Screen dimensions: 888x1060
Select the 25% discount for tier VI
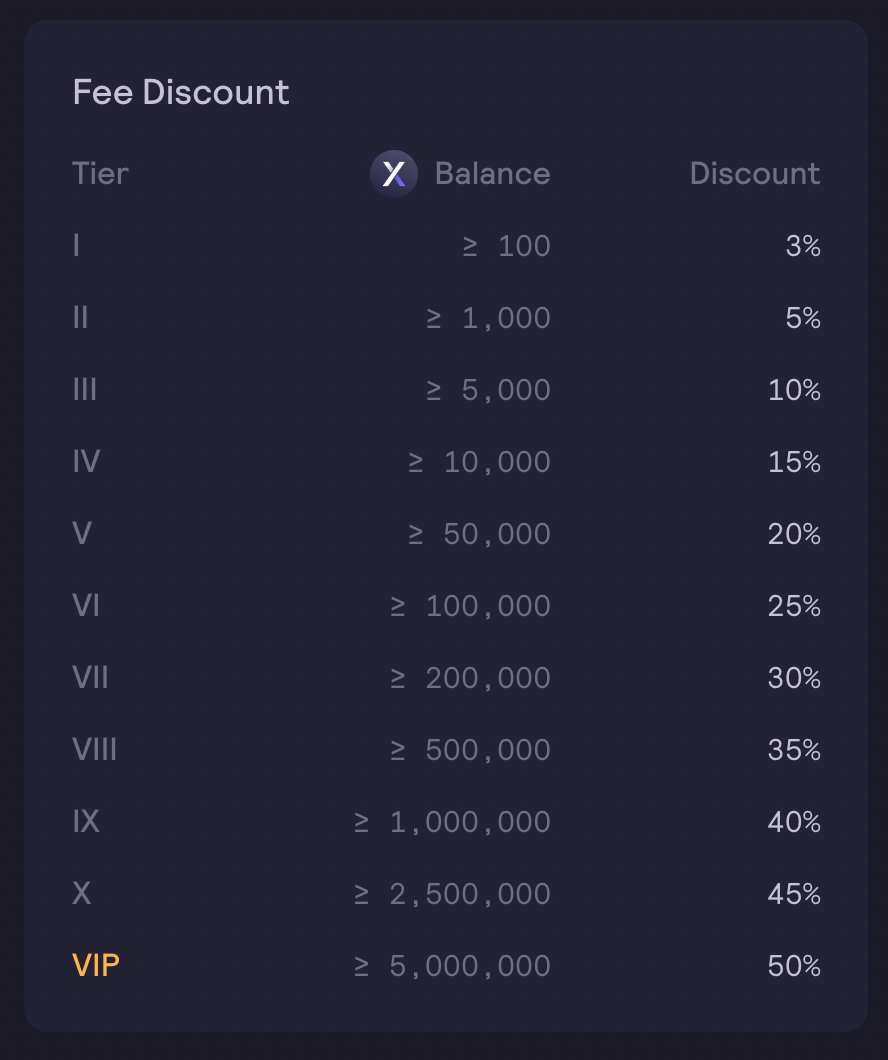coord(794,606)
